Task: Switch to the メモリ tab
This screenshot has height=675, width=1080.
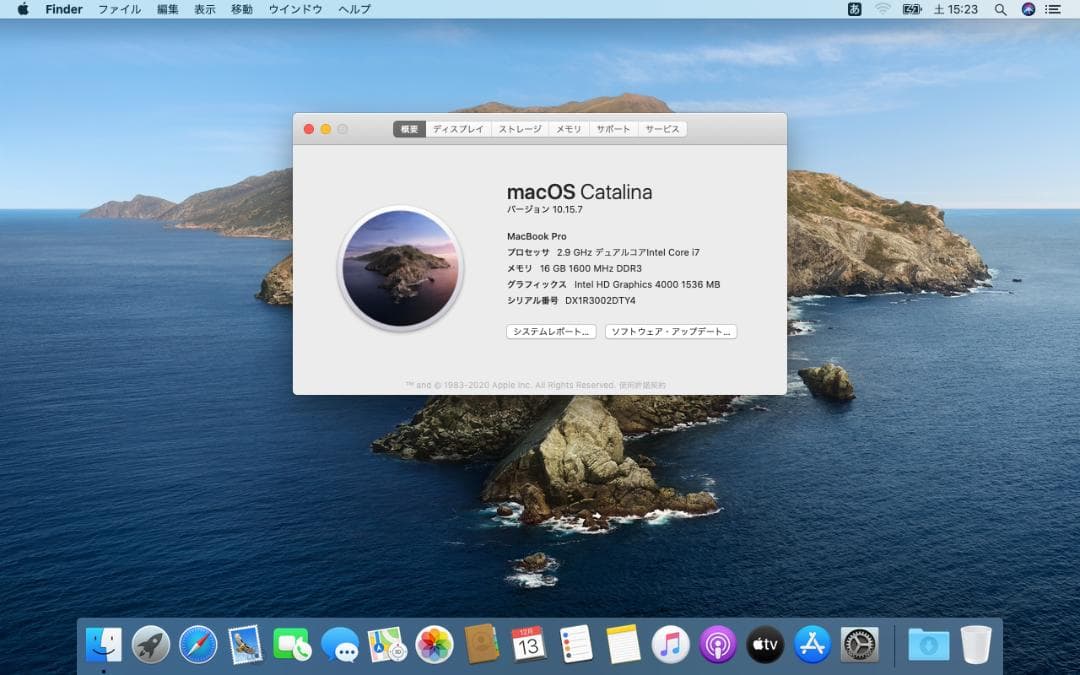Action: (x=569, y=129)
